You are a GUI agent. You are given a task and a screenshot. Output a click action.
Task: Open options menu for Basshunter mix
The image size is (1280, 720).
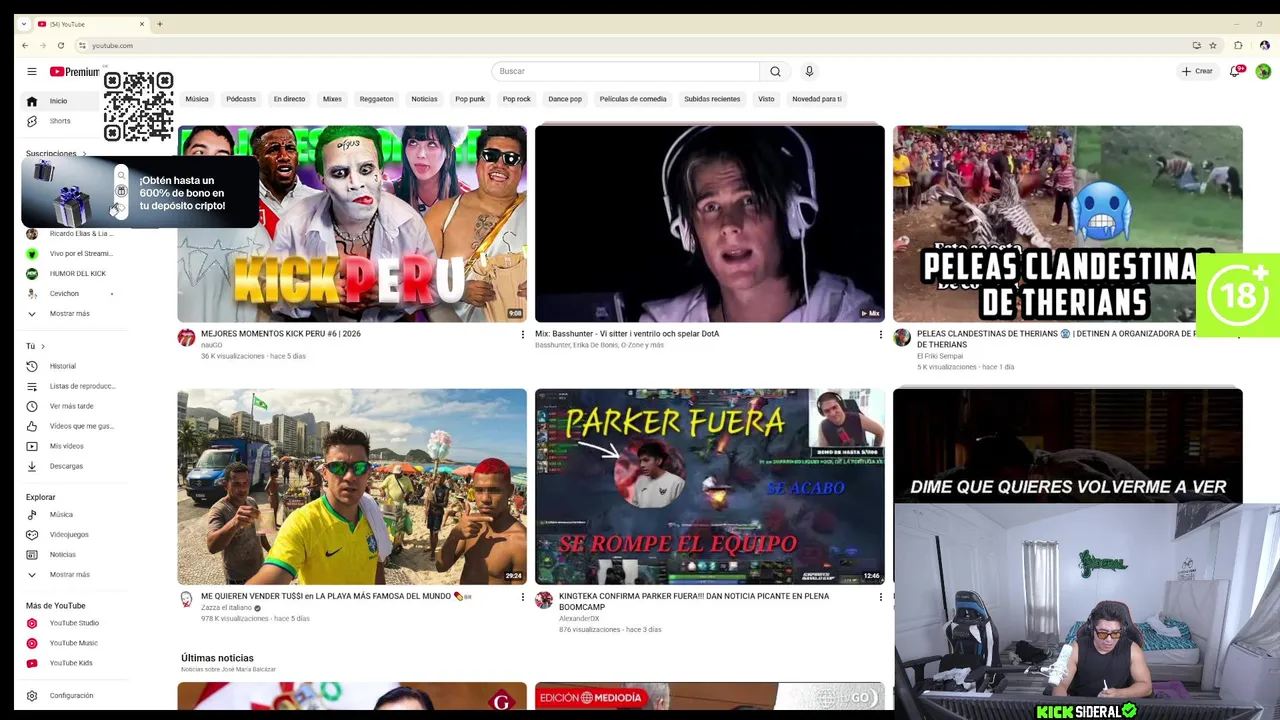click(880, 335)
